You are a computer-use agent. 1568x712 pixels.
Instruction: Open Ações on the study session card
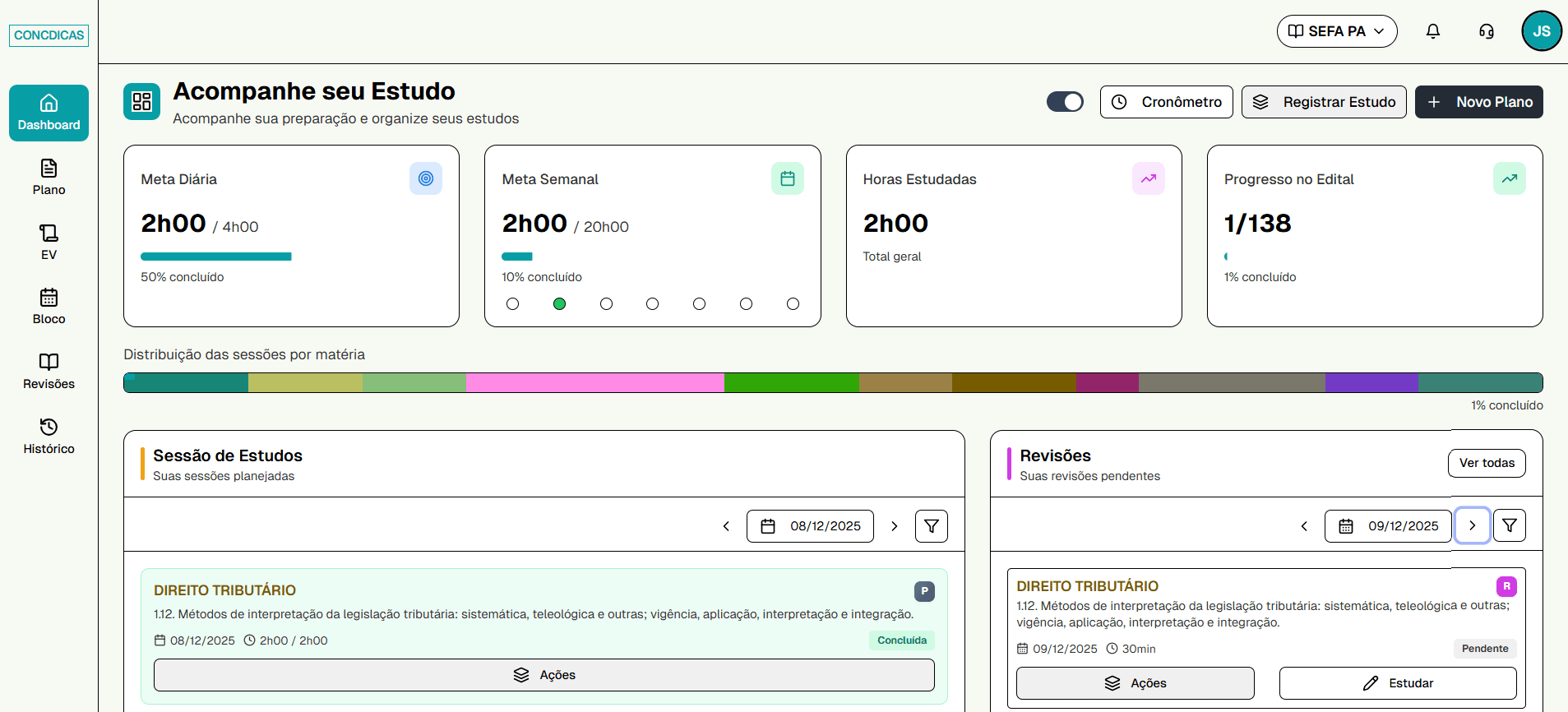[544, 675]
